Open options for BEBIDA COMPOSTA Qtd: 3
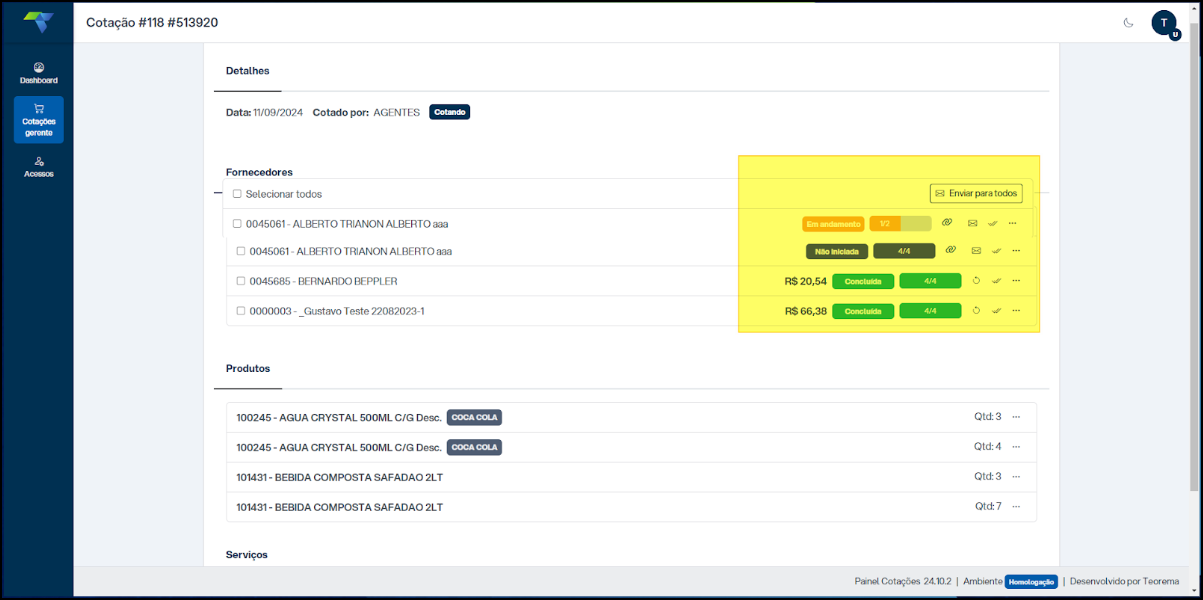 click(1017, 477)
